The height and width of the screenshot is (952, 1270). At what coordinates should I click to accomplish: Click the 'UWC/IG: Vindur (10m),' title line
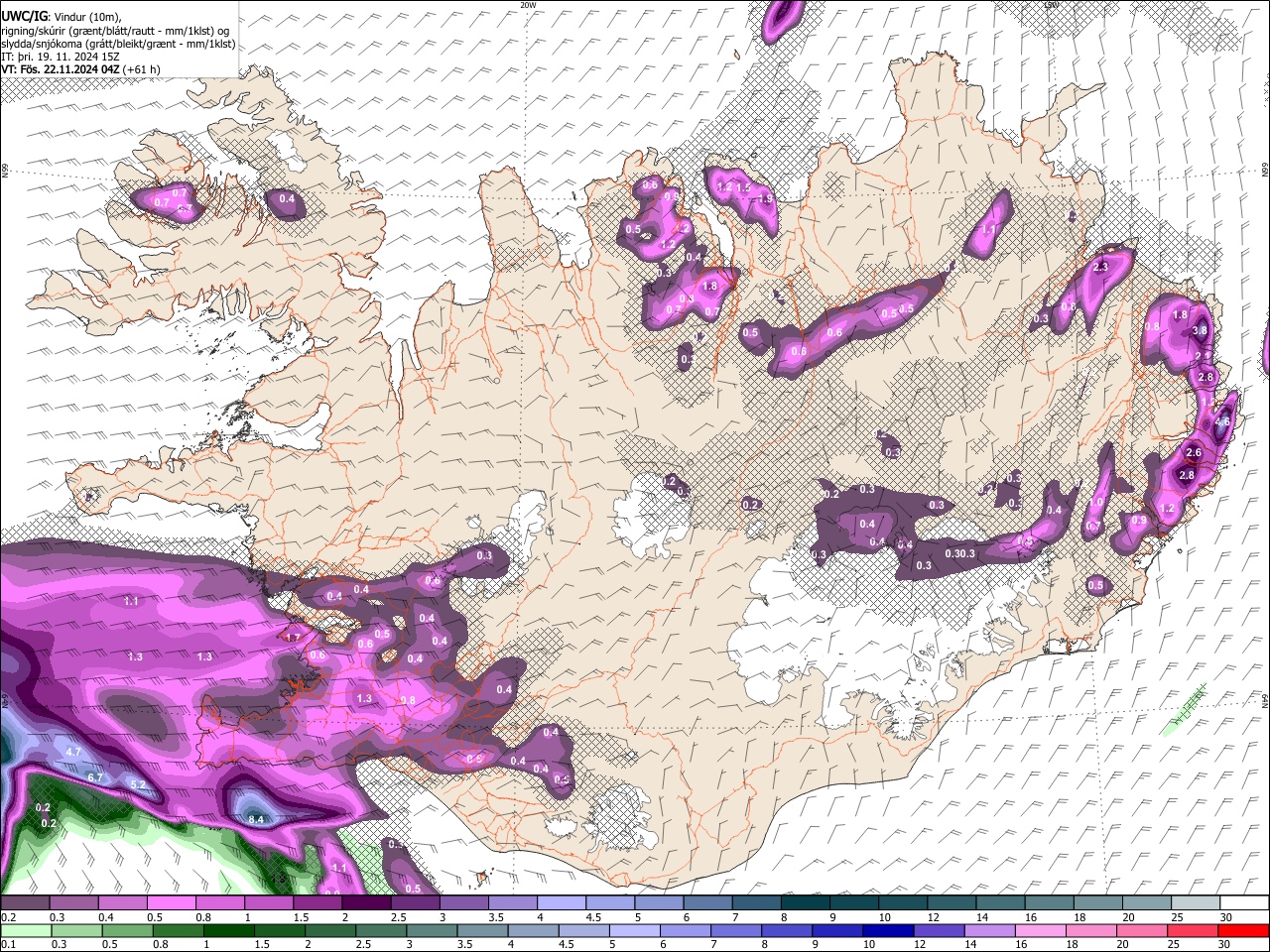[61, 16]
